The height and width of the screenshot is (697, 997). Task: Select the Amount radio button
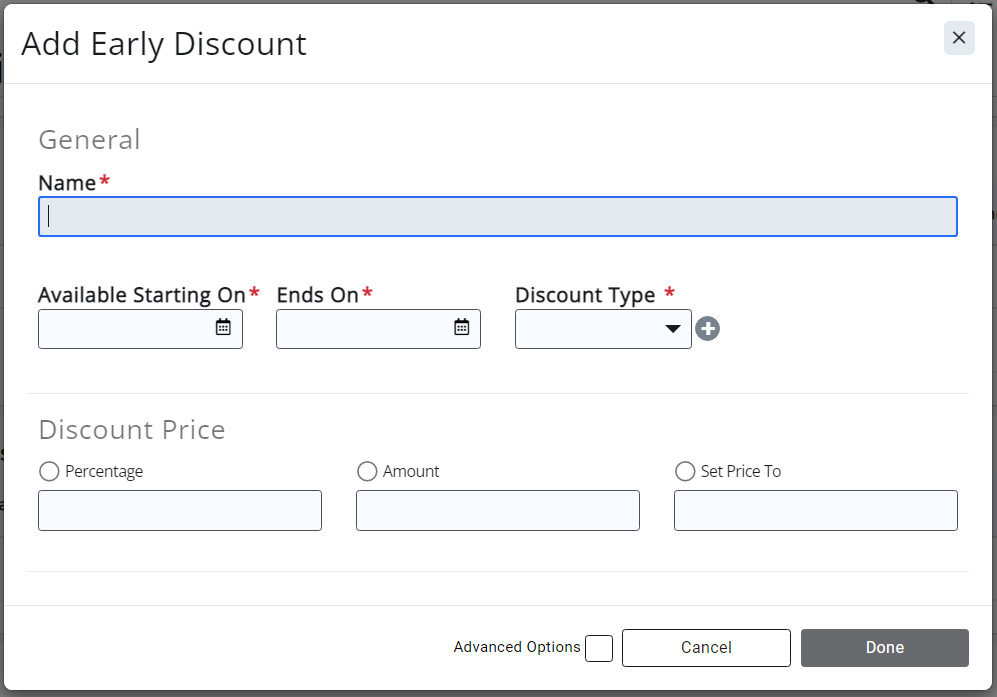(367, 471)
